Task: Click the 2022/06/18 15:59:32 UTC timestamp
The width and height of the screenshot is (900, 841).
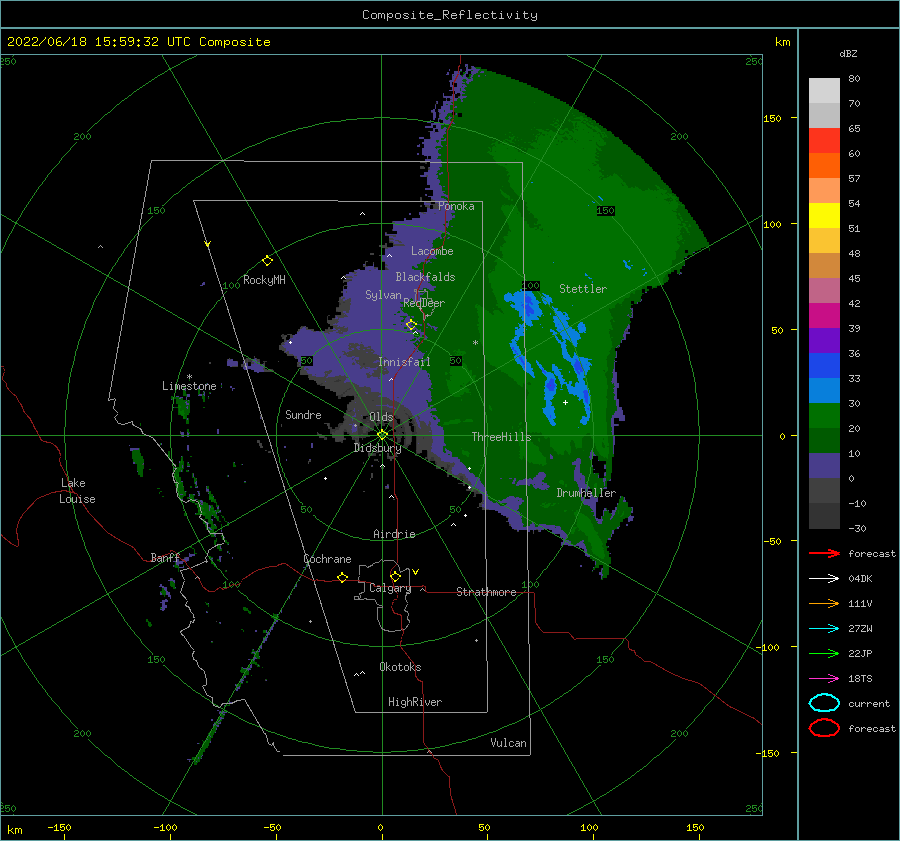Action: [x=138, y=42]
